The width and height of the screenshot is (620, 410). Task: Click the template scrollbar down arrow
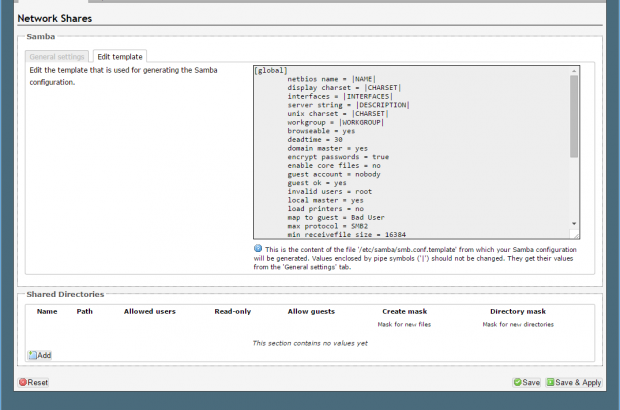(574, 224)
